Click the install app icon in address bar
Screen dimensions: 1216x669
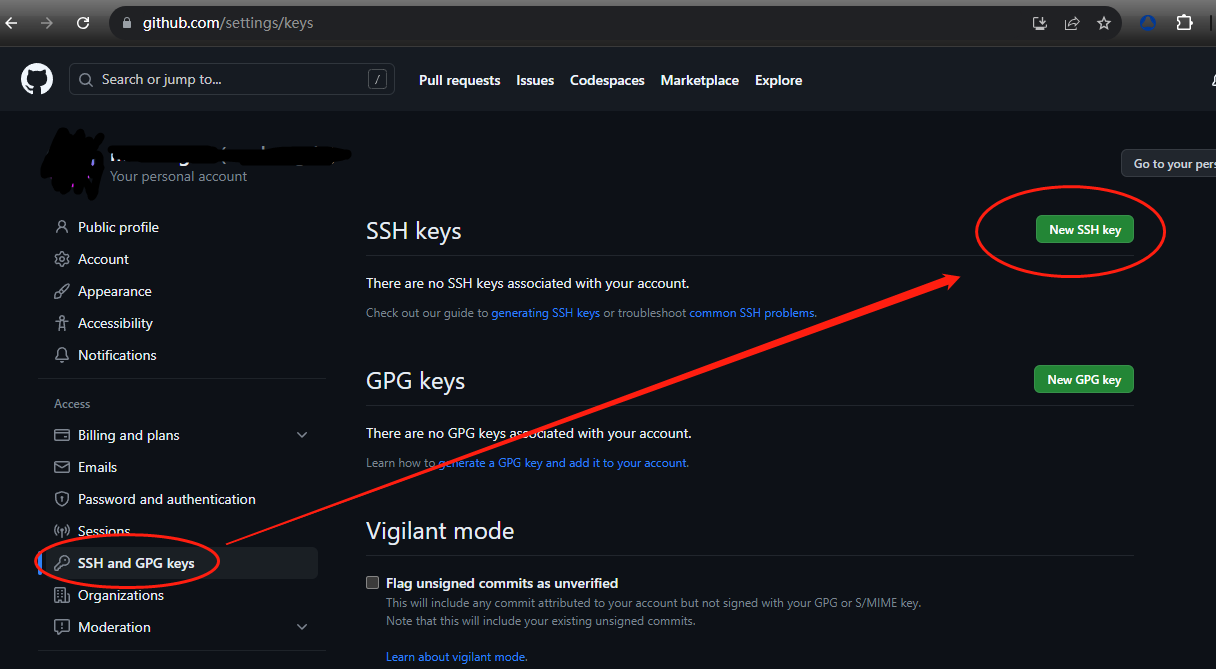pos(1040,22)
